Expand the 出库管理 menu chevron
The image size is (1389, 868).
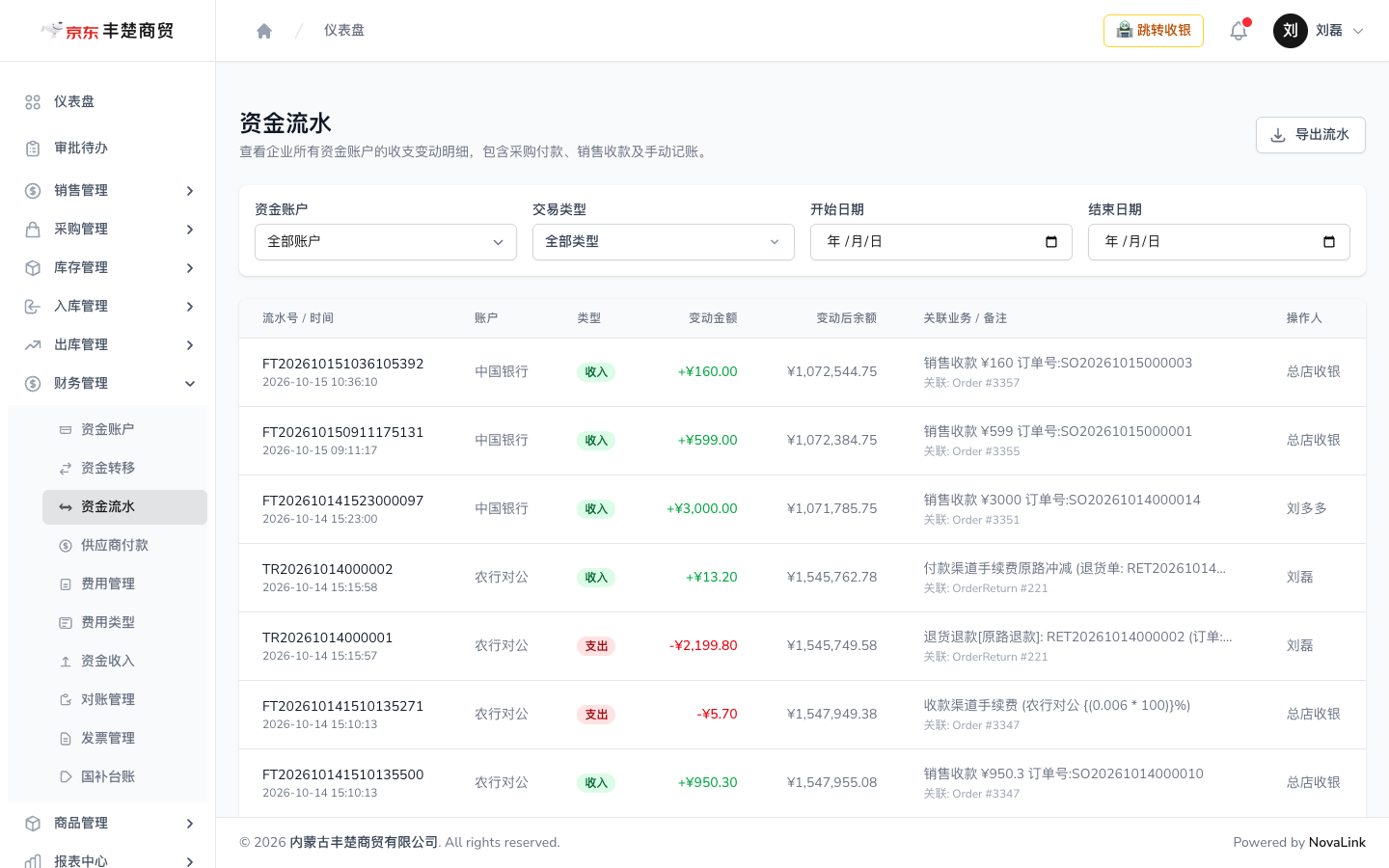(190, 345)
